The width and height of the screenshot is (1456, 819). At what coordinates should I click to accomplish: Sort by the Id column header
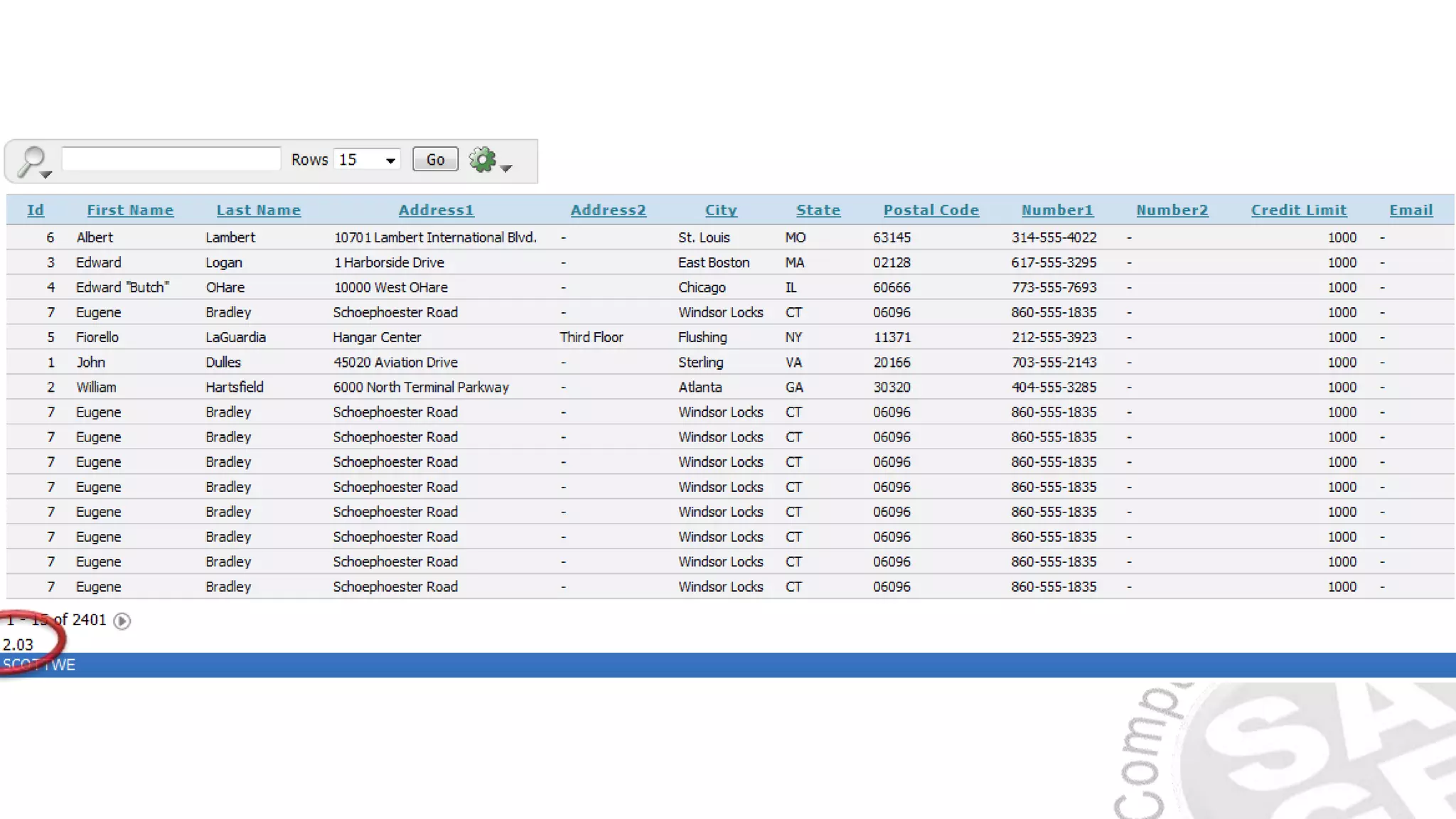tap(36, 210)
